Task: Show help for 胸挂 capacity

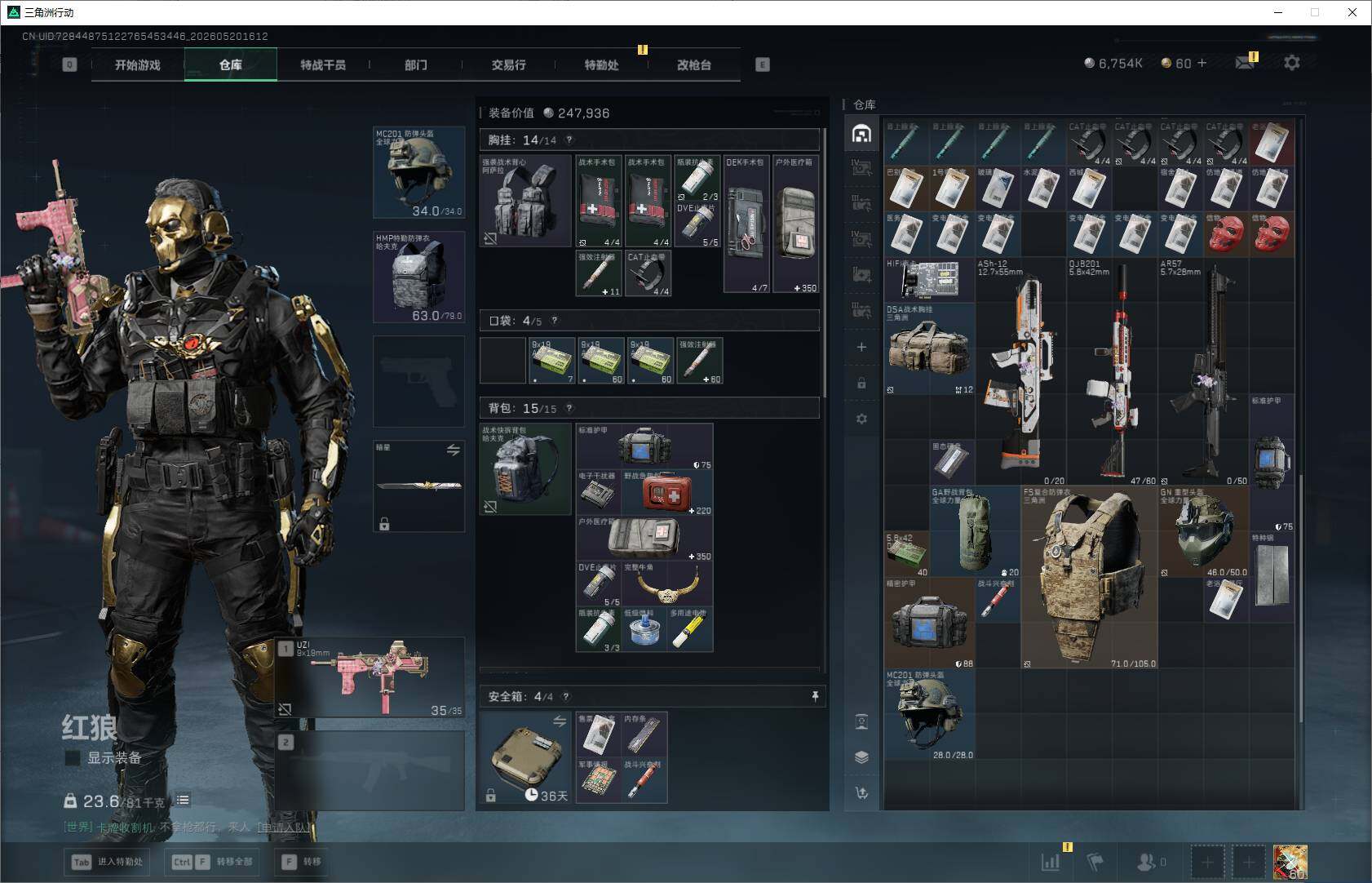Action: tap(569, 140)
